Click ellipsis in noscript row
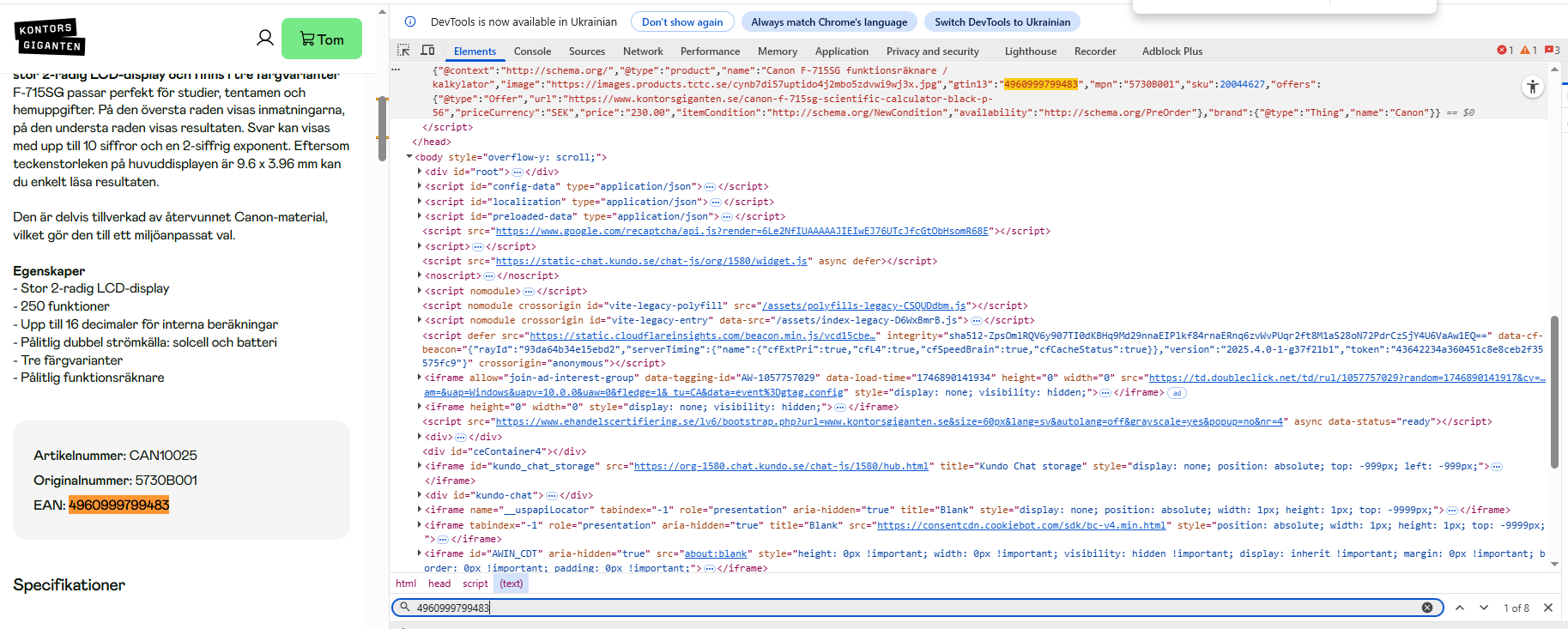Screen dimensions: 1568x629 [x=489, y=276]
